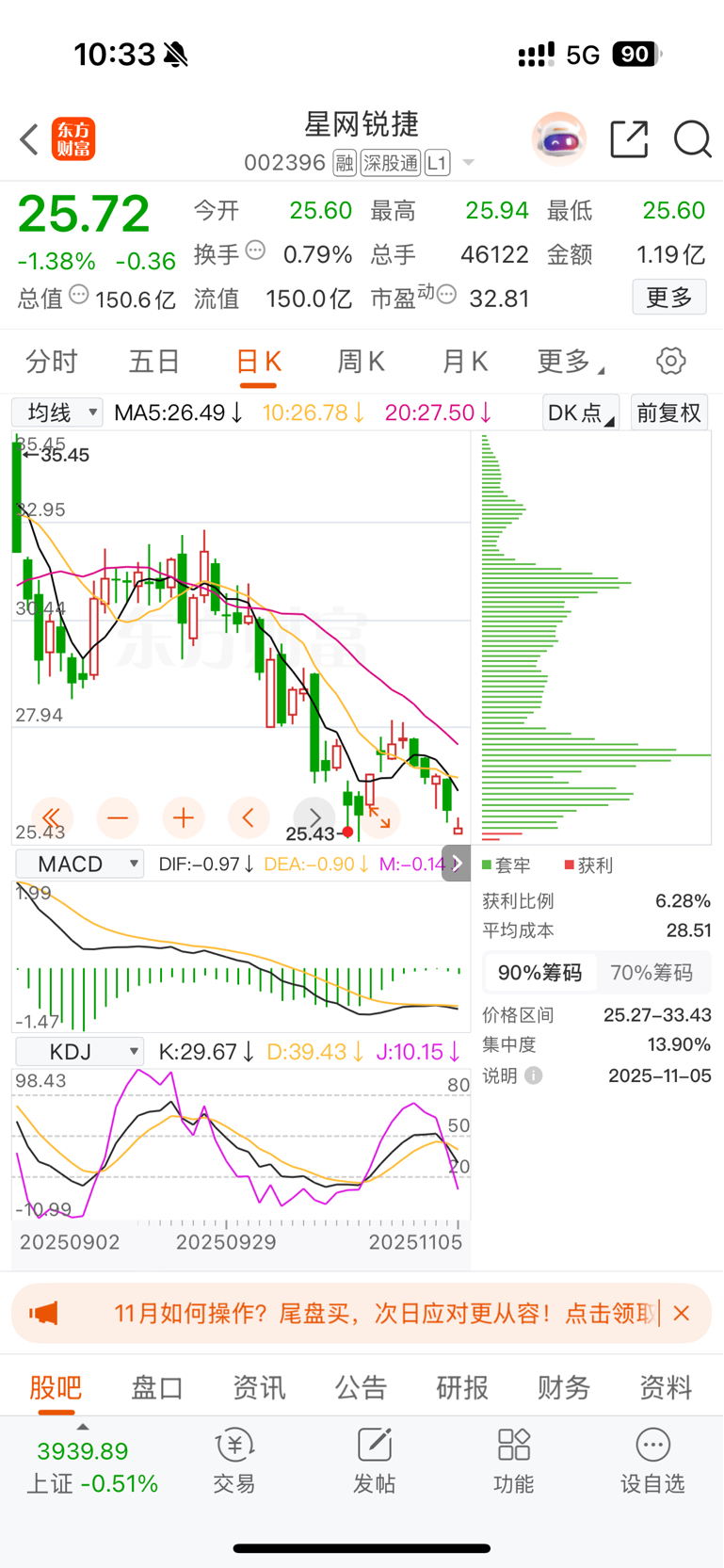Tap the fullscreen expand arrows icon
This screenshot has height=1568, width=724.
coord(380,817)
